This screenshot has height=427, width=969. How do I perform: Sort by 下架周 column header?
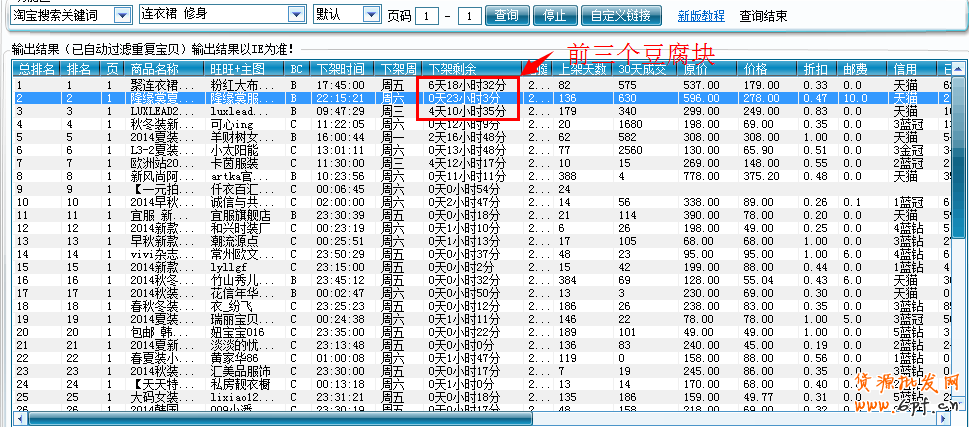pos(399,69)
